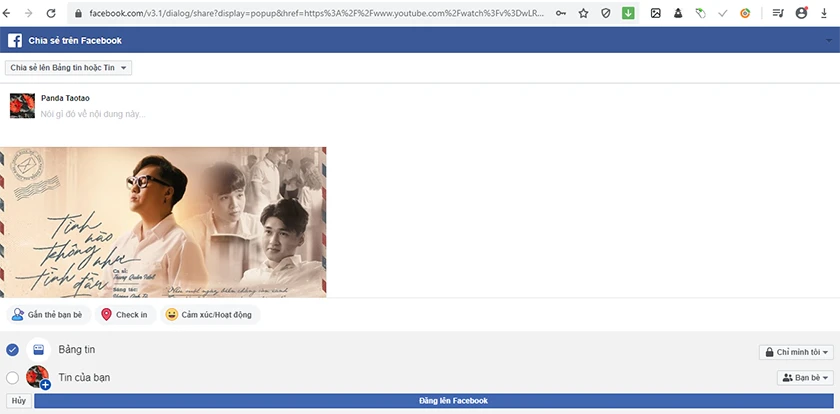Open the shield extension icon
The height and width of the screenshot is (414, 840).
click(606, 13)
